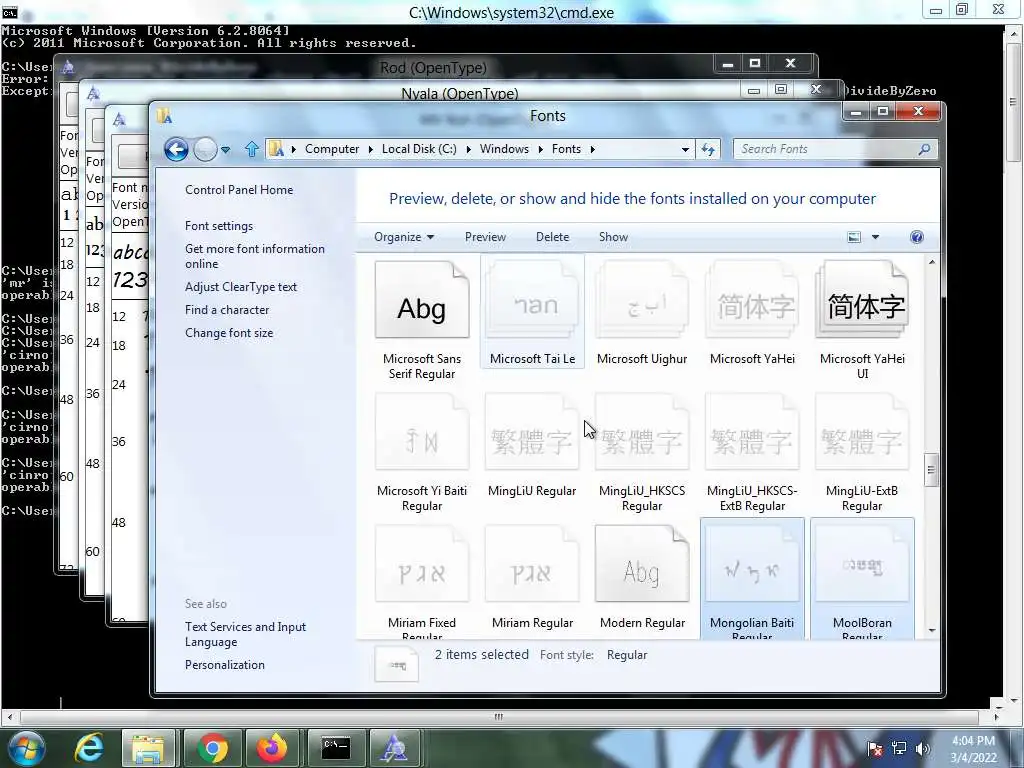Open Get more font information online

[255, 256]
